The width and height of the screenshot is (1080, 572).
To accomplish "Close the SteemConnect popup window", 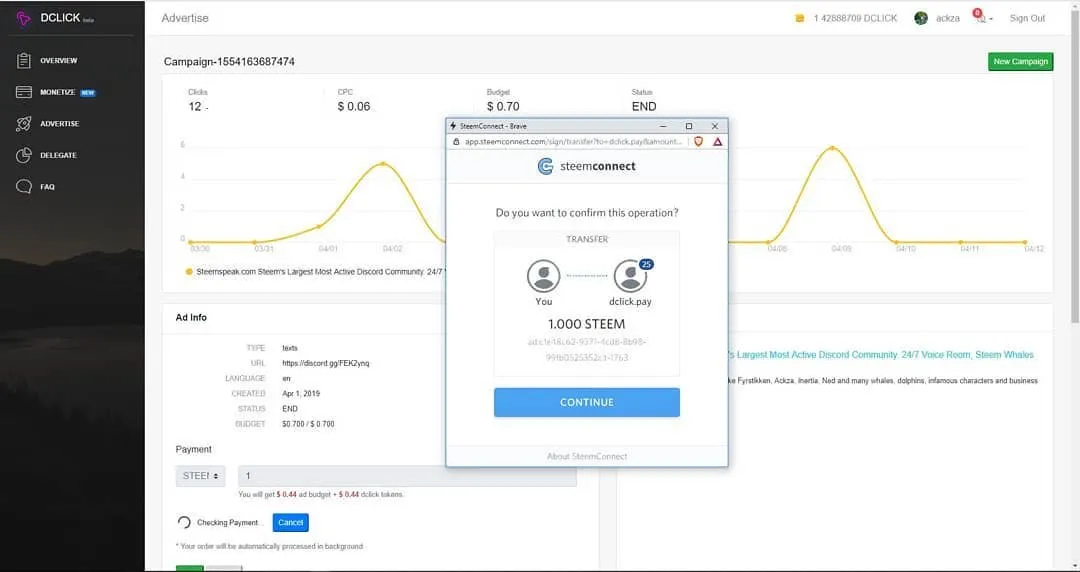I will click(714, 126).
